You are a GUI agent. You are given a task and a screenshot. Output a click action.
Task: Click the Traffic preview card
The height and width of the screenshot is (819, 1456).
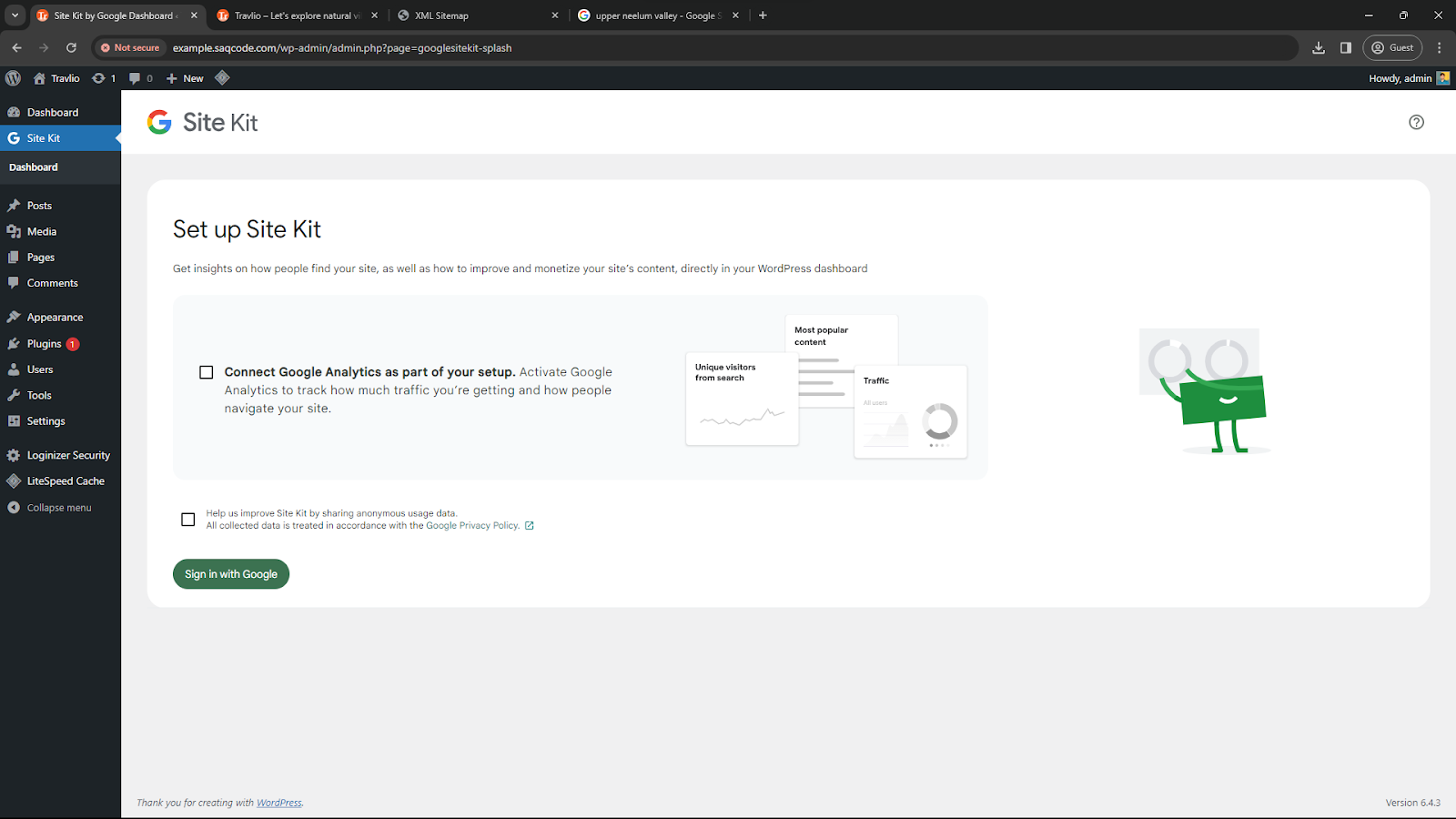911,411
